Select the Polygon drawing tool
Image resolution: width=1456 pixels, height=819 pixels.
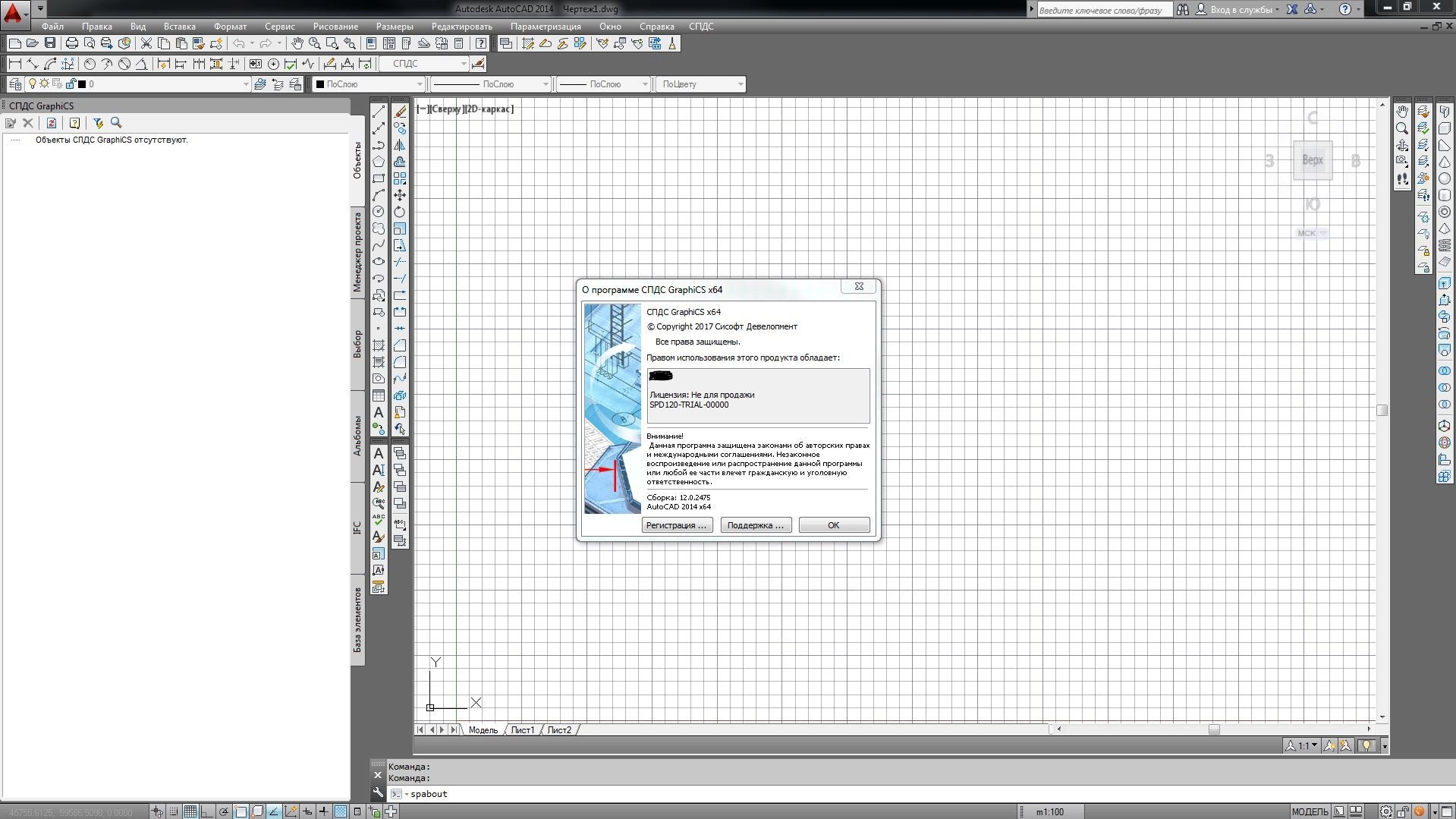pyautogui.click(x=379, y=162)
